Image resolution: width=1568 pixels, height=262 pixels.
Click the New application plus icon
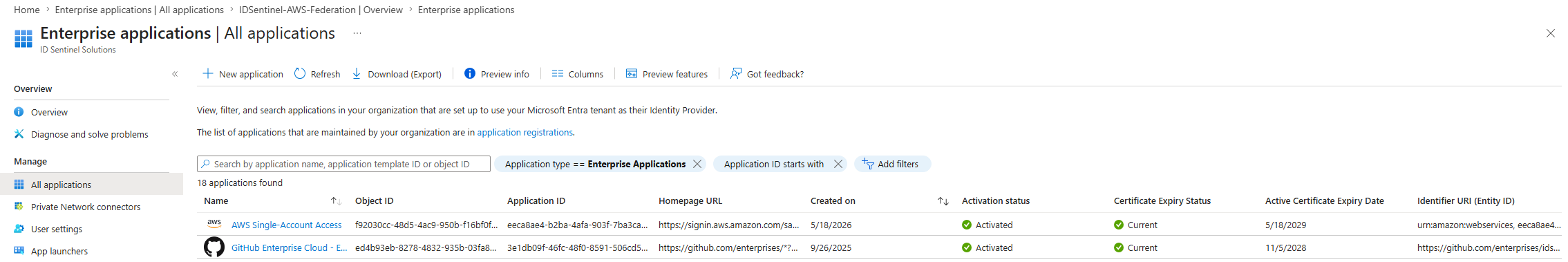pyautogui.click(x=207, y=73)
